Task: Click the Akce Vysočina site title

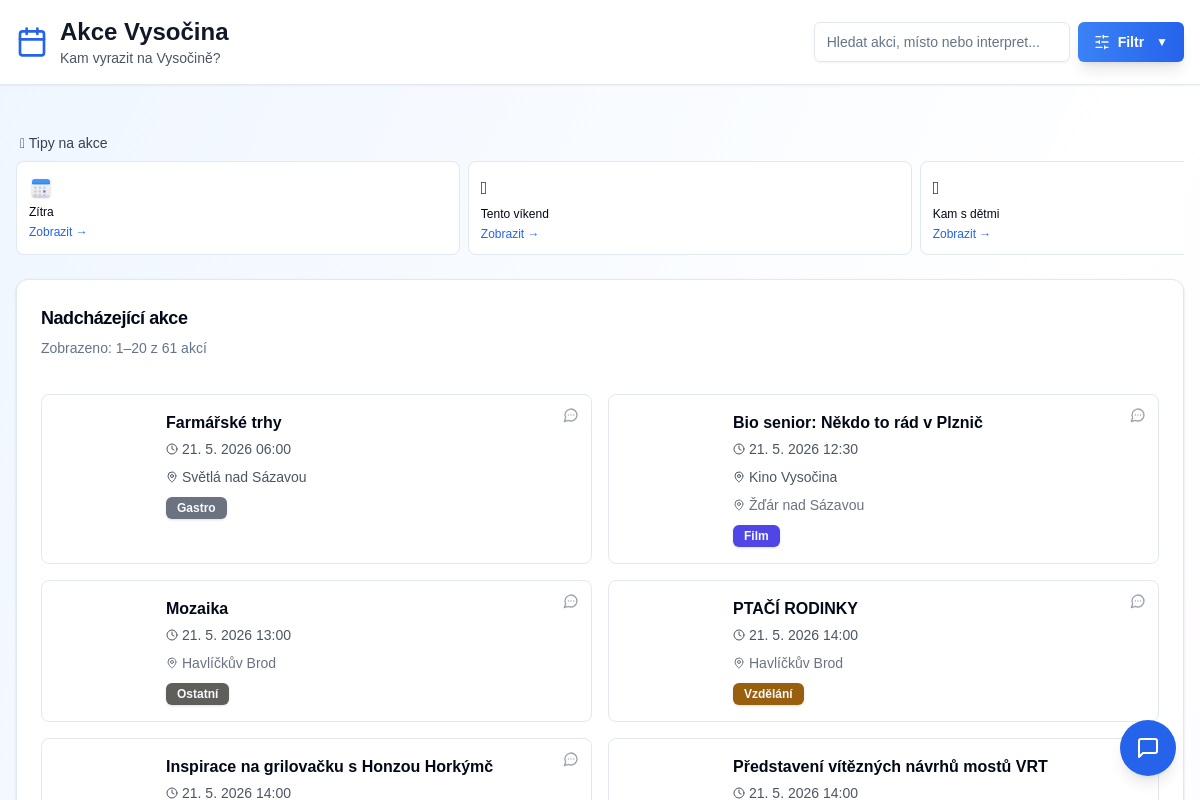Action: pos(144,32)
